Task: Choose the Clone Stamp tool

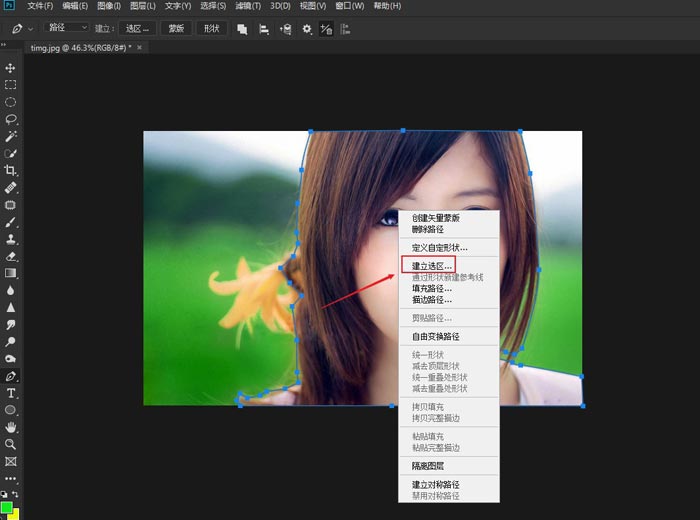Action: [x=11, y=239]
